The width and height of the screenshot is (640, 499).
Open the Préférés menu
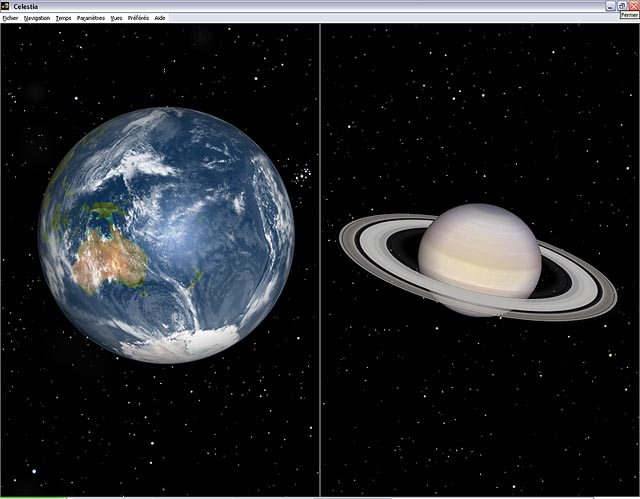138,18
